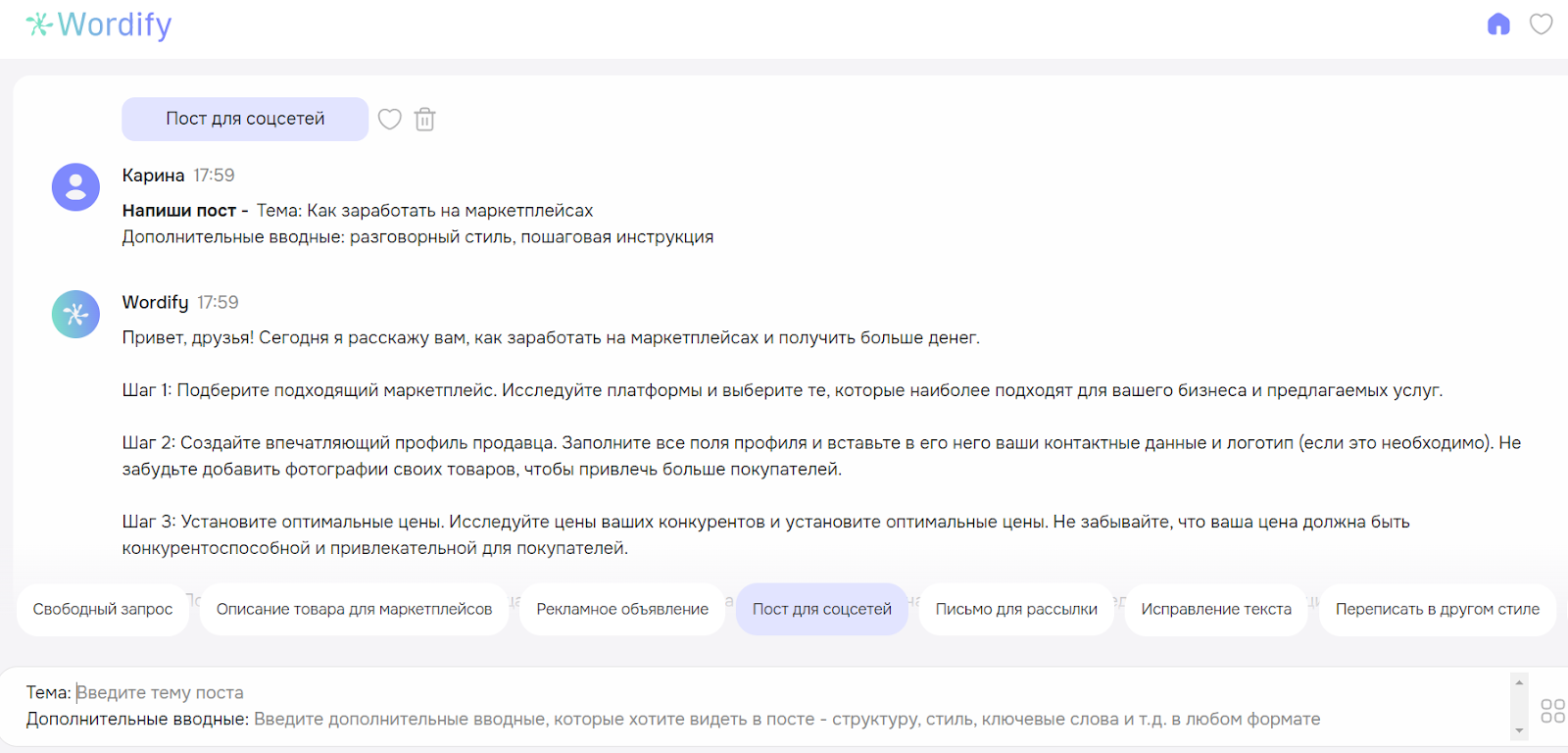Delete the chat with trash icon
The height and width of the screenshot is (753, 1568).
click(424, 120)
